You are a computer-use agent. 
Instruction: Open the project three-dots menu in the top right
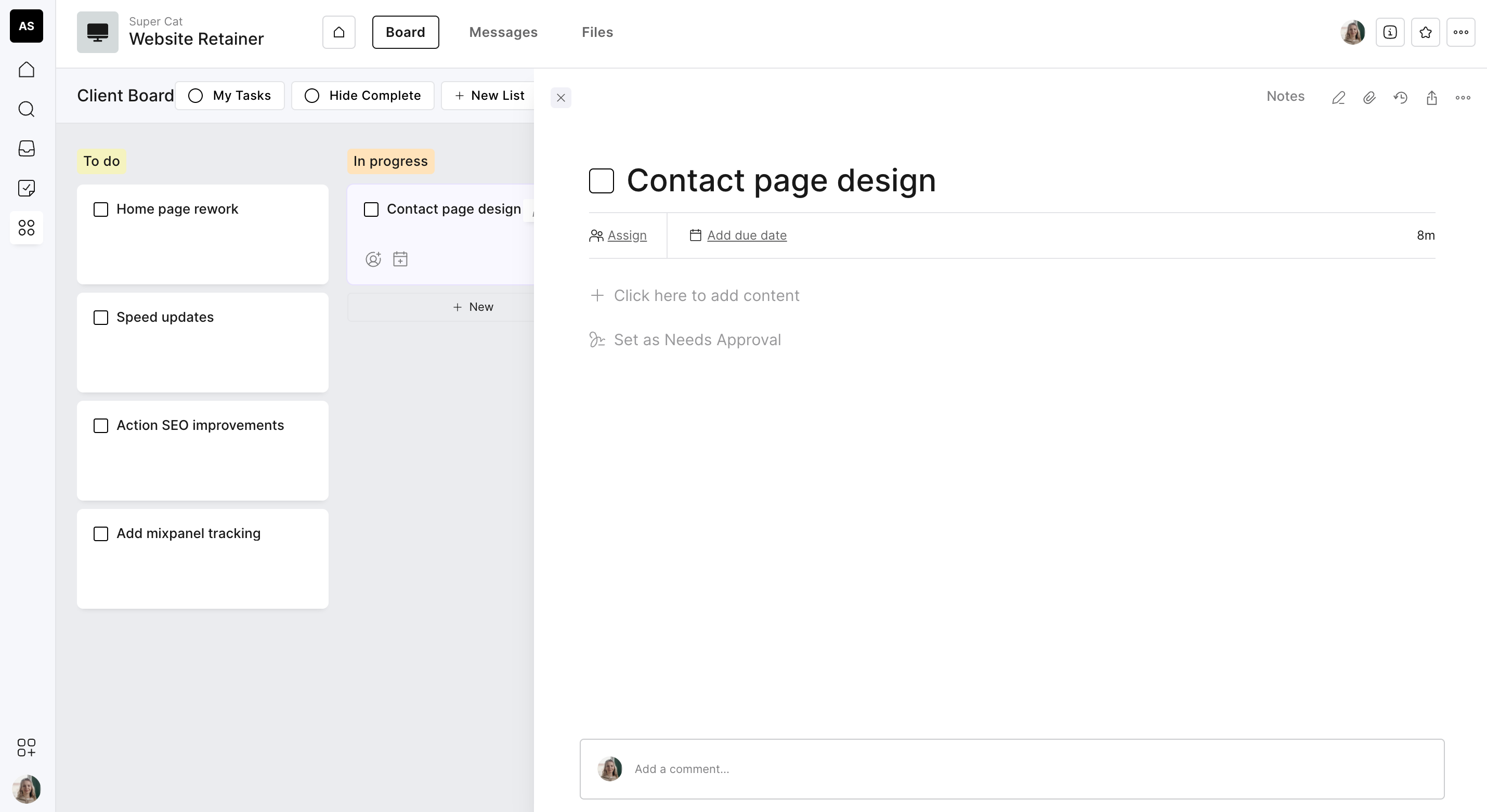1460,32
